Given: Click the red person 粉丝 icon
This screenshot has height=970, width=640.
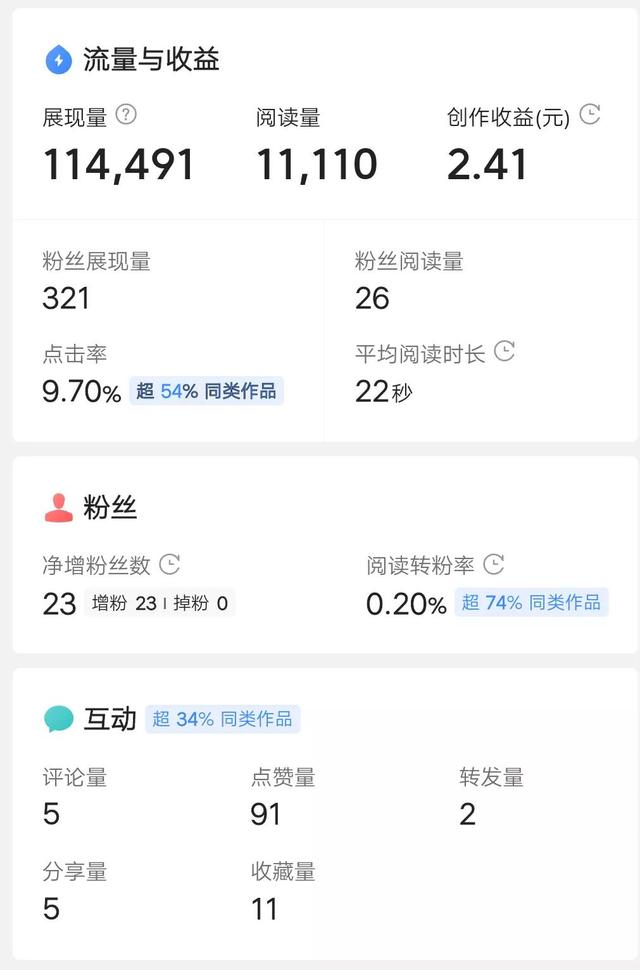Looking at the screenshot, I should pyautogui.click(x=59, y=508).
